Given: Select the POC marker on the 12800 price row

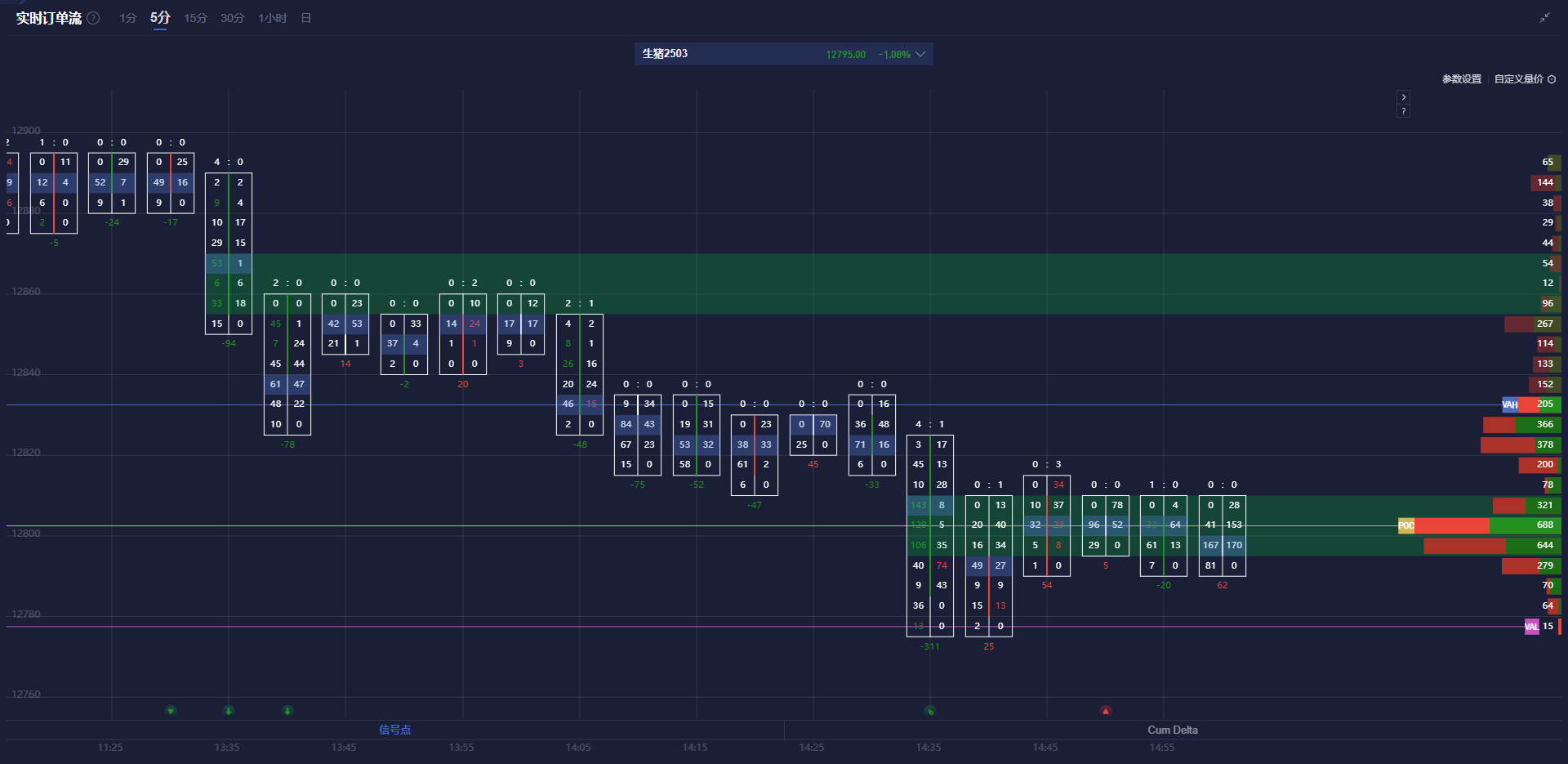Looking at the screenshot, I should (1406, 525).
